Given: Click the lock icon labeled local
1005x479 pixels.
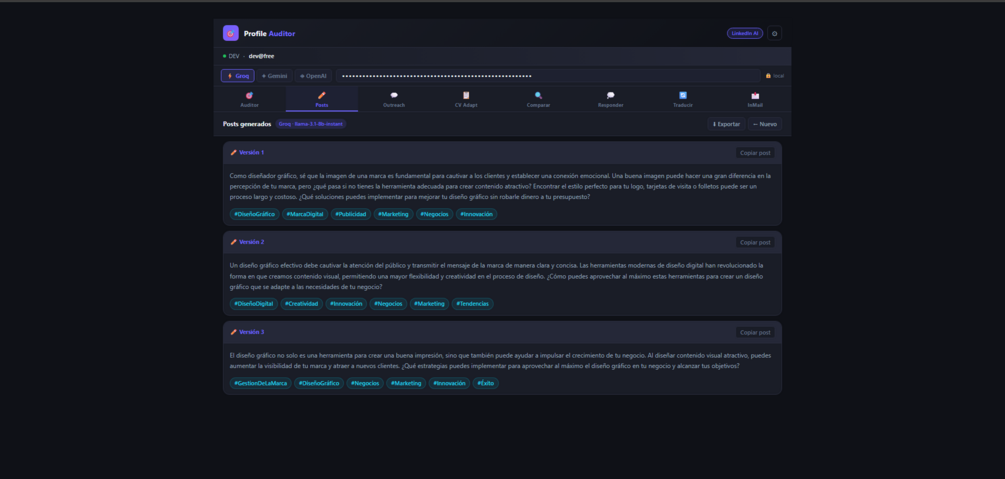Looking at the screenshot, I should [768, 76].
